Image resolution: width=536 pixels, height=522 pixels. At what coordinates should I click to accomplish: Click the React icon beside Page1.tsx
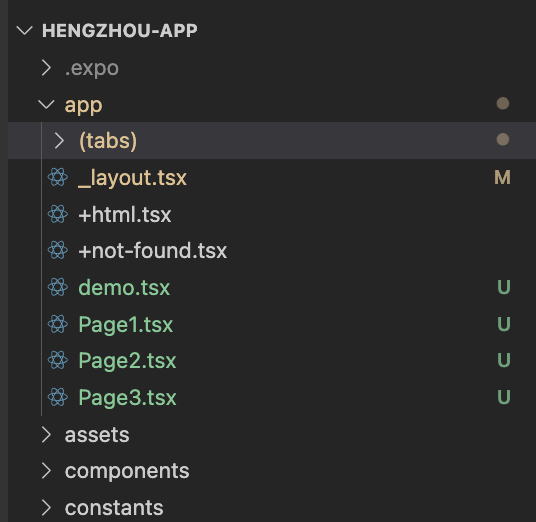click(x=57, y=324)
